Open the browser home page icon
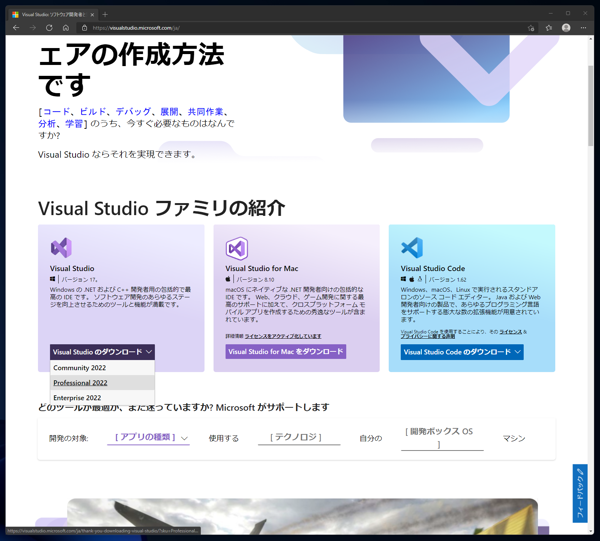Viewport: 600px width, 541px height. 66,28
